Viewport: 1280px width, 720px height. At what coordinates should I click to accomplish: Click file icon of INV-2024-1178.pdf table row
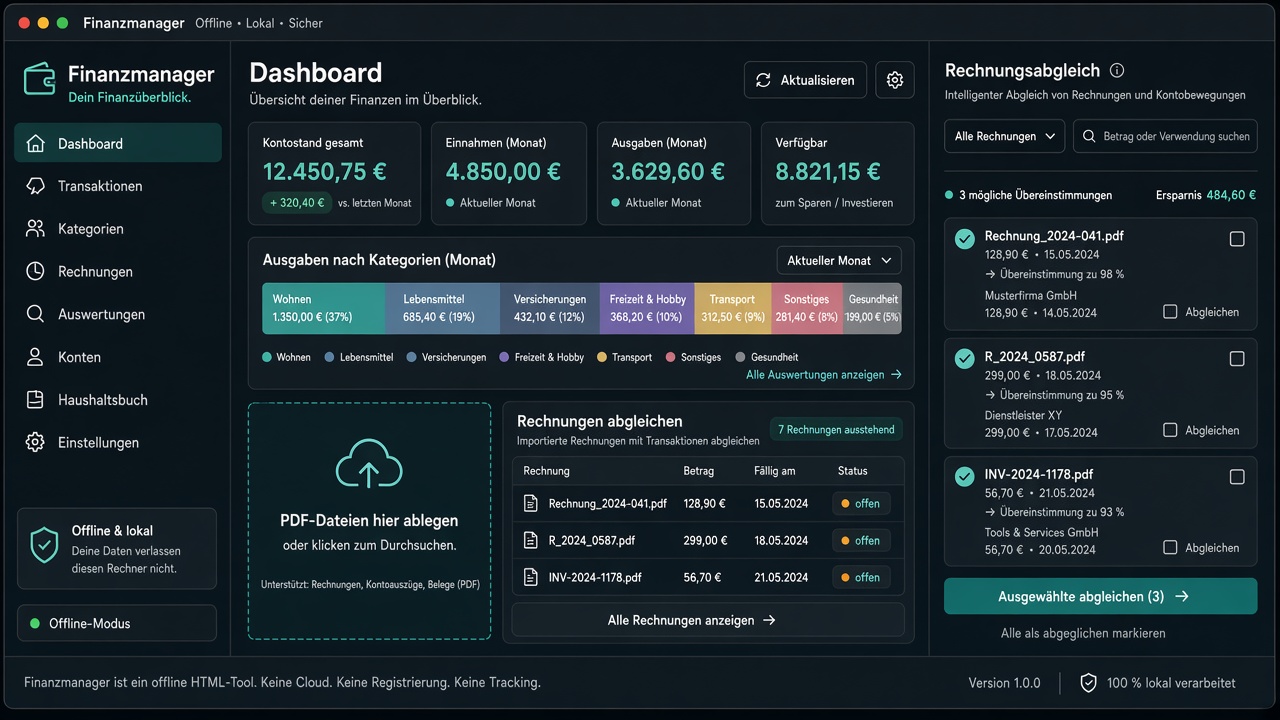point(531,577)
